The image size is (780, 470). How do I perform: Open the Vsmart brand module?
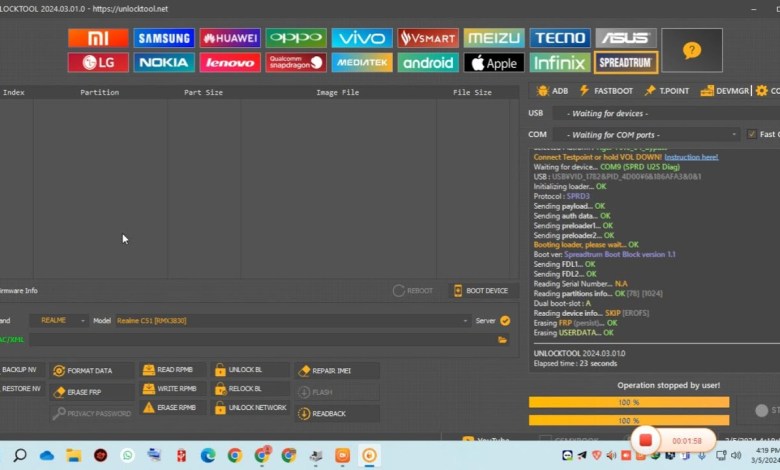pos(428,38)
